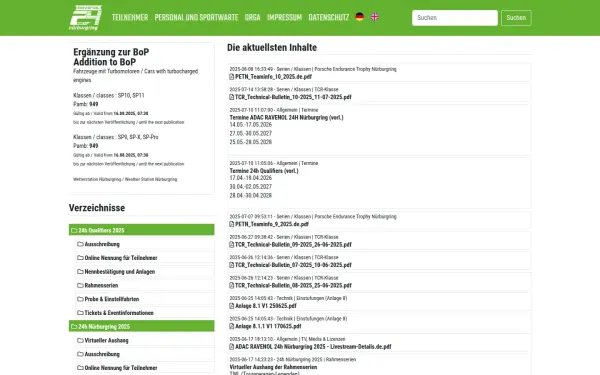Click folder icon next to Probe & Einstellfahrten
The width and height of the screenshot is (600, 375).
coord(80,299)
